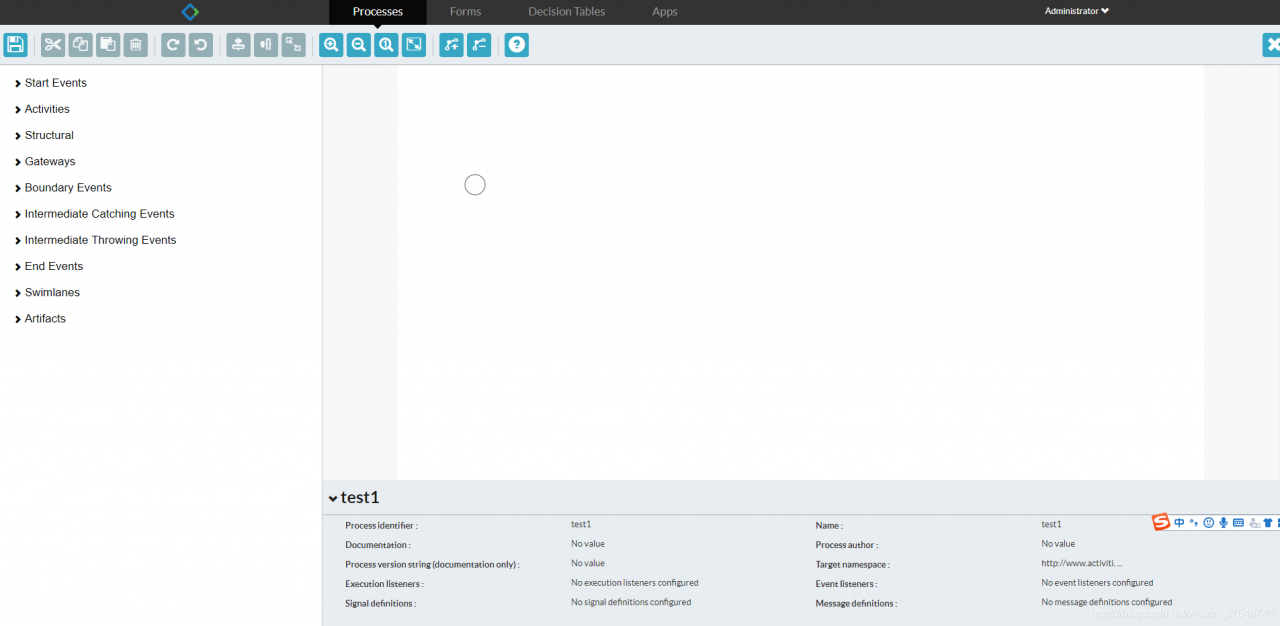The height and width of the screenshot is (626, 1280).
Task: Close the editor with the X button
Action: click(x=1272, y=45)
